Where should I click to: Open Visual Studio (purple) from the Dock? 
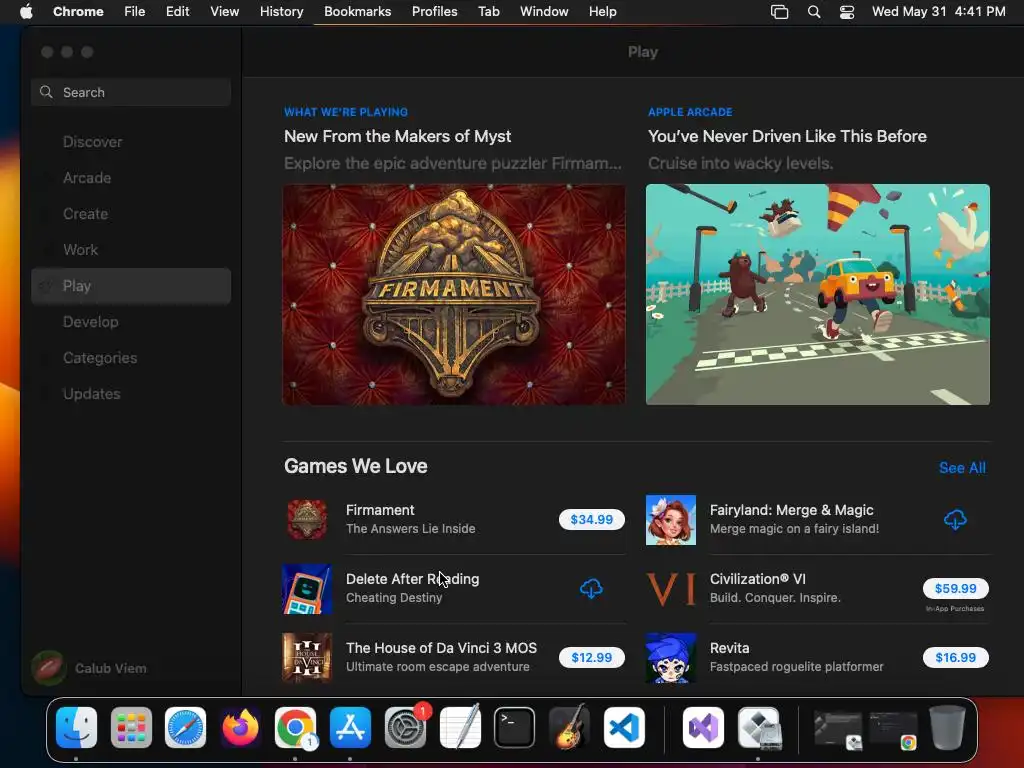tap(703, 728)
